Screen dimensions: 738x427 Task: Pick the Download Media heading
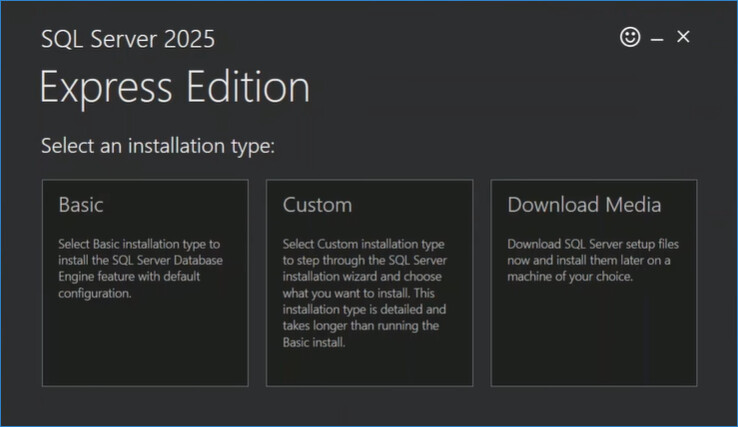pyautogui.click(x=584, y=205)
